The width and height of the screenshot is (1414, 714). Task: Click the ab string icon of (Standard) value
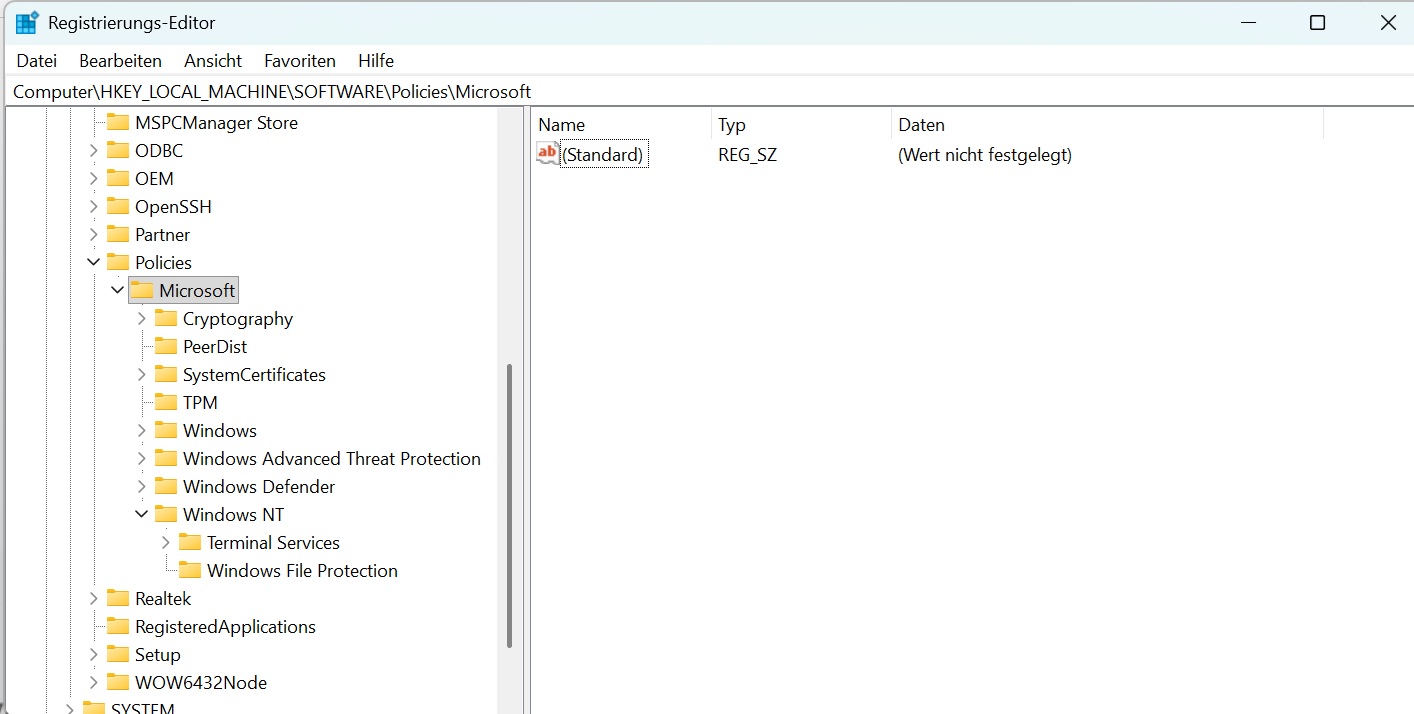[548, 154]
